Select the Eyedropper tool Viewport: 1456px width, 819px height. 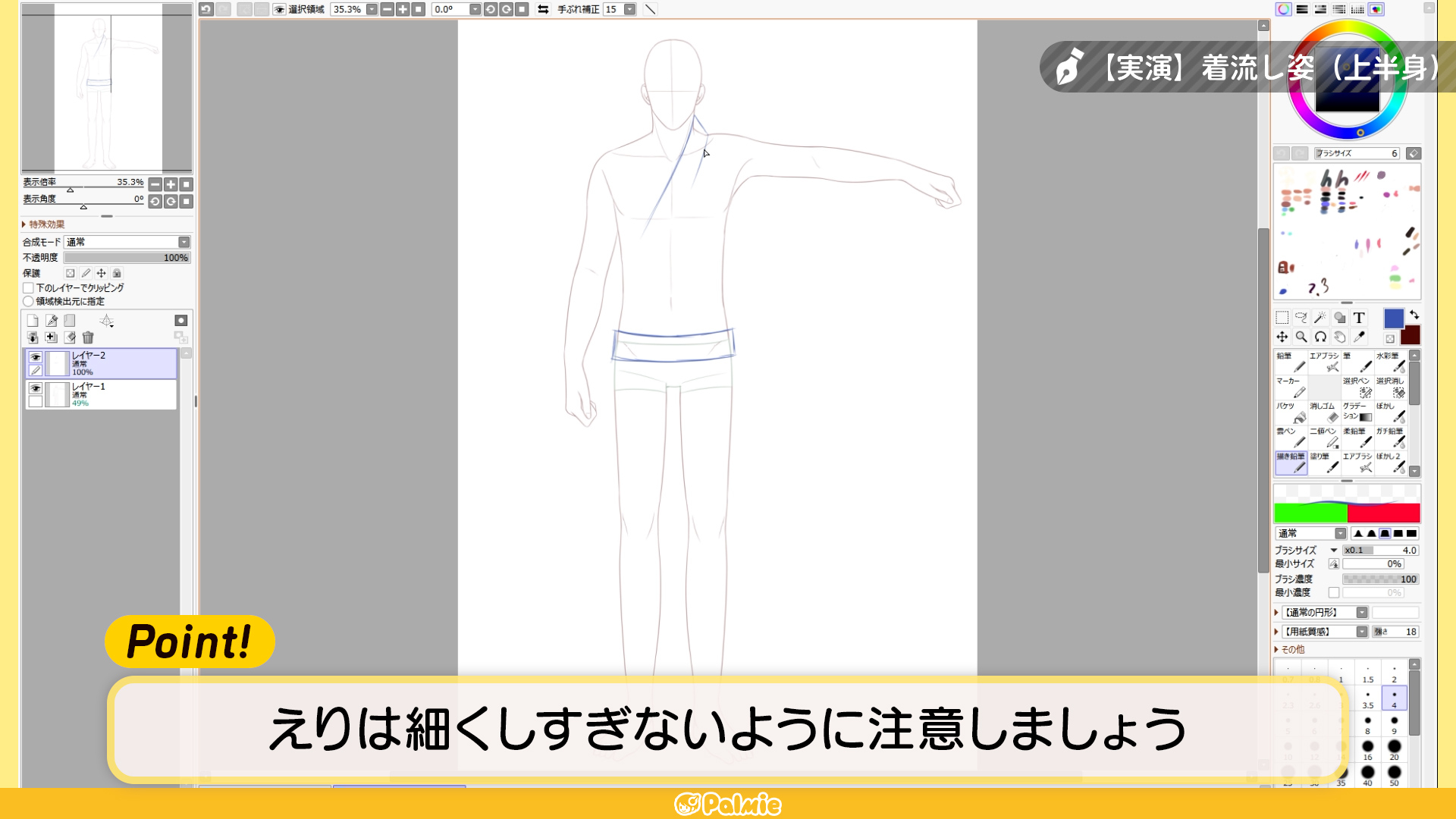click(1359, 337)
